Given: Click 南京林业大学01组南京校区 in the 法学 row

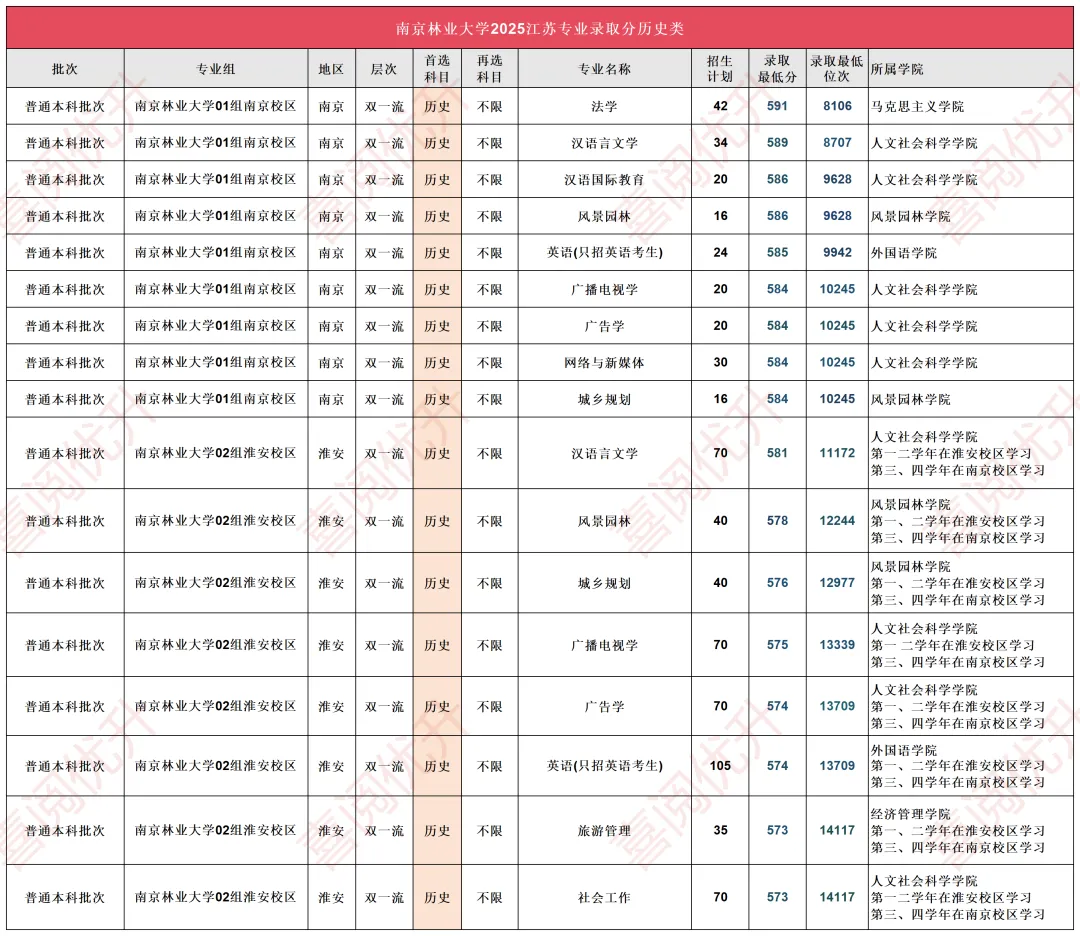Looking at the screenshot, I should [216, 106].
